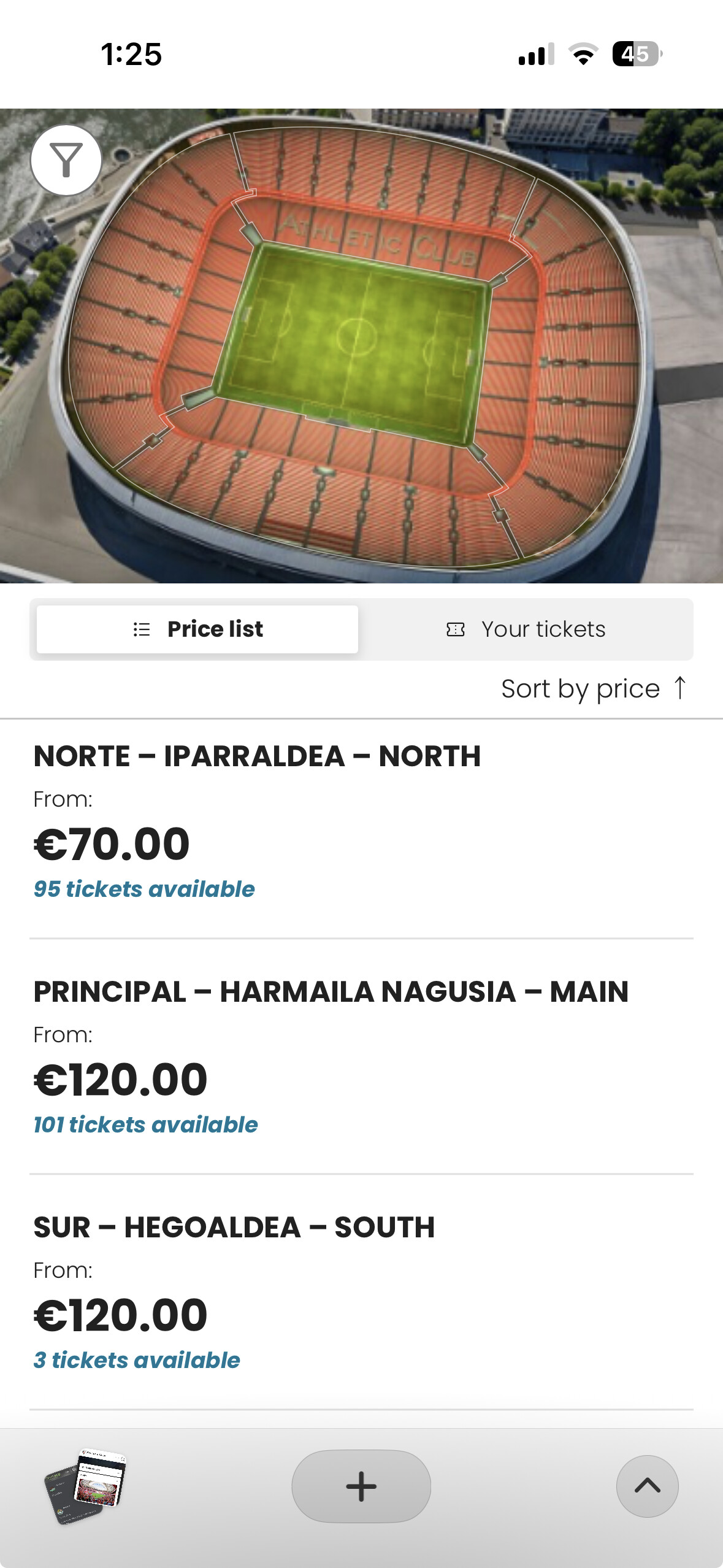The height and width of the screenshot is (1568, 723).
Task: Tap the ticket icon beside Your tickets
Action: coord(456,629)
